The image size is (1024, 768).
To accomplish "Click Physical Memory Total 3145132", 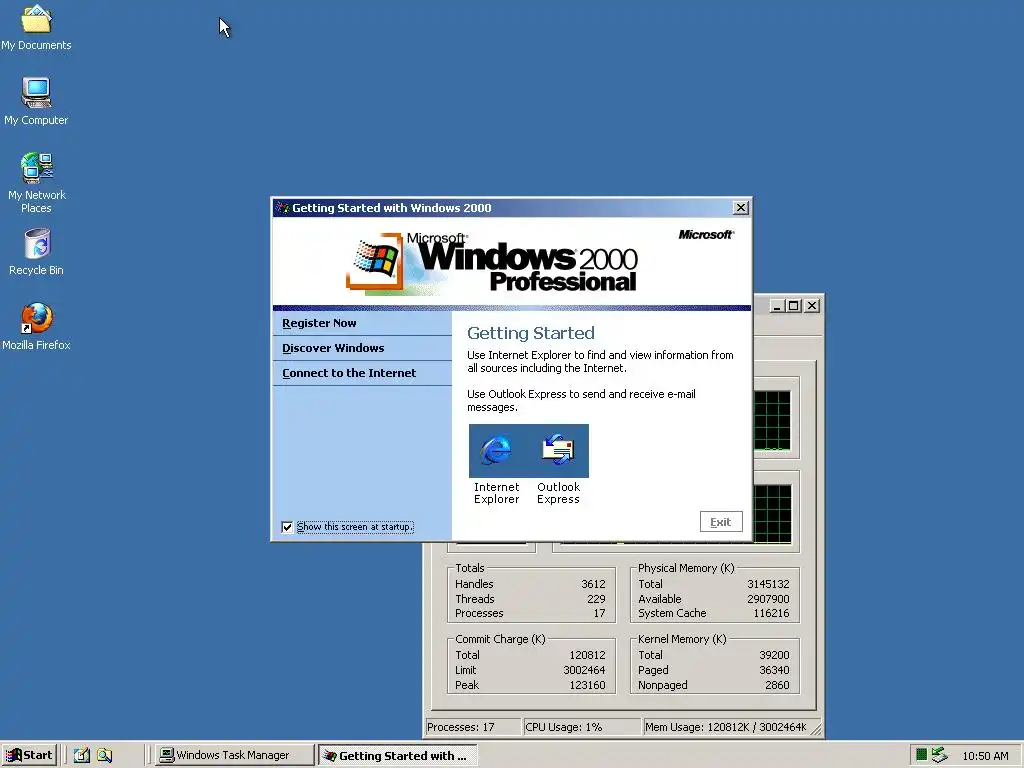I will point(768,584).
